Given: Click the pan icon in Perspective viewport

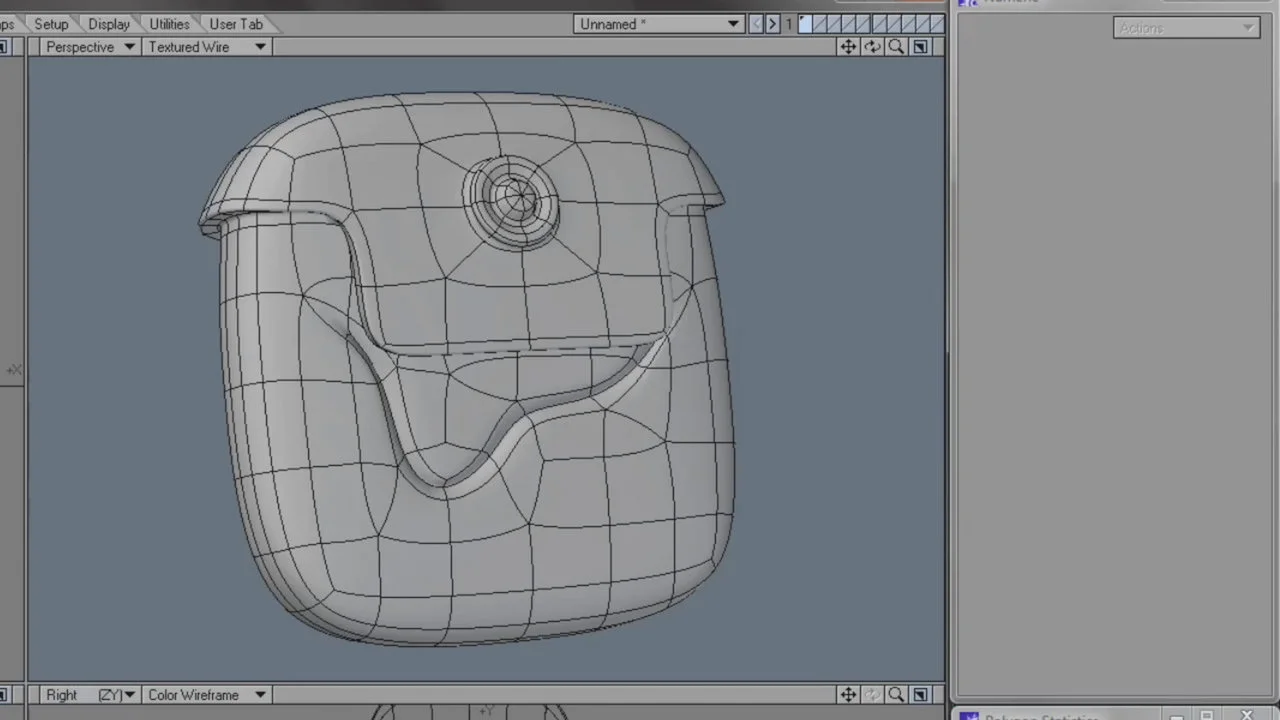Looking at the screenshot, I should tap(848, 47).
